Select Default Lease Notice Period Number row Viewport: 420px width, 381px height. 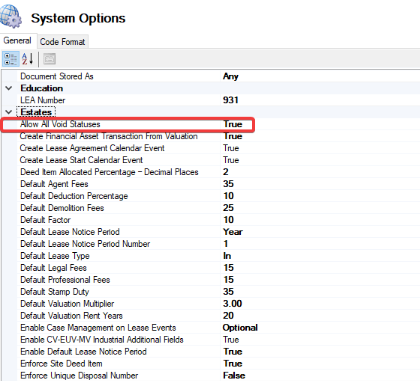click(85, 244)
